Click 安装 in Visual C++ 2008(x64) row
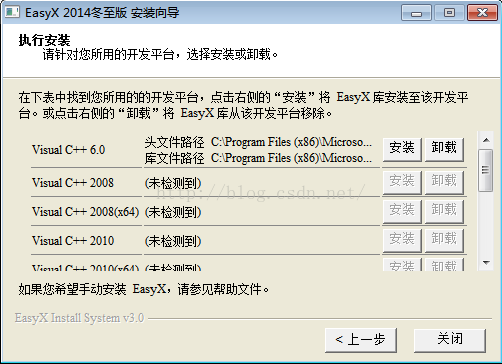This screenshot has height=364, width=502. 402,211
